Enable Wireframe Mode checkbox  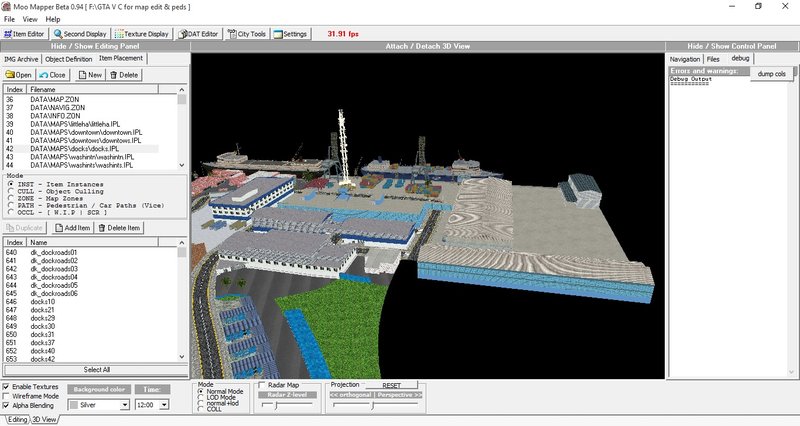coord(6,396)
